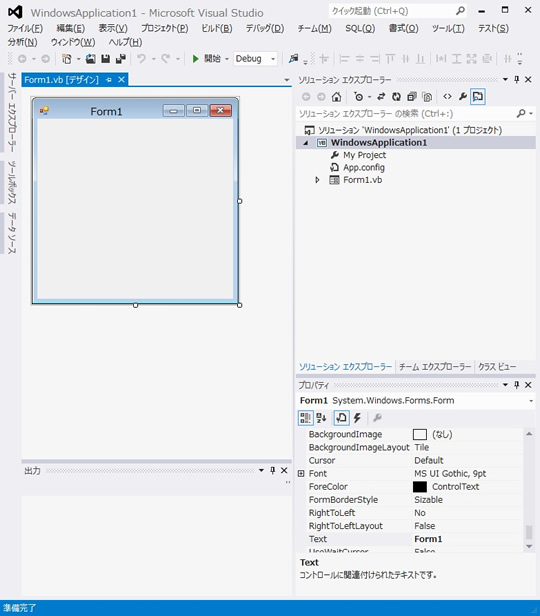Click the Align to Grid layout icon
The width and height of the screenshot is (540, 616).
[x=324, y=59]
